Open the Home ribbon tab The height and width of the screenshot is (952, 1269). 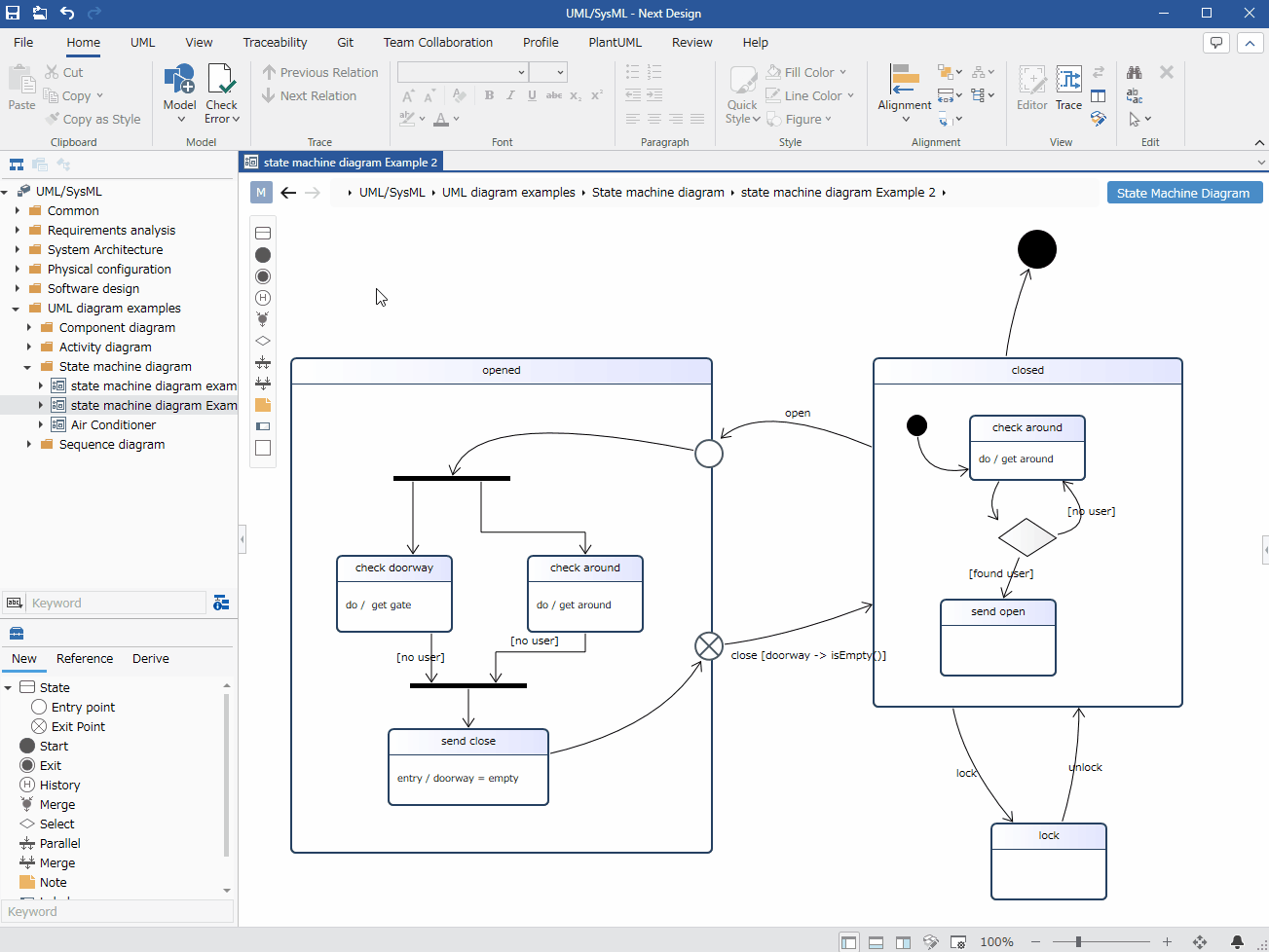[83, 43]
